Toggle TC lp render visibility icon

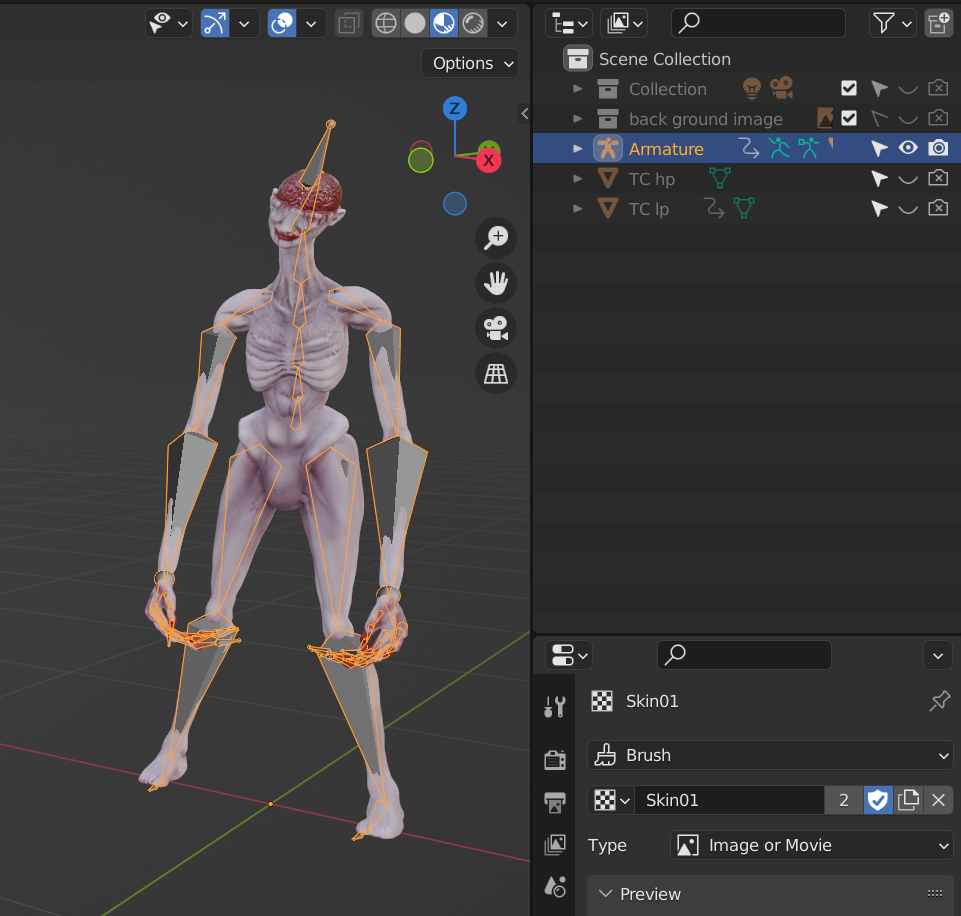pos(938,208)
